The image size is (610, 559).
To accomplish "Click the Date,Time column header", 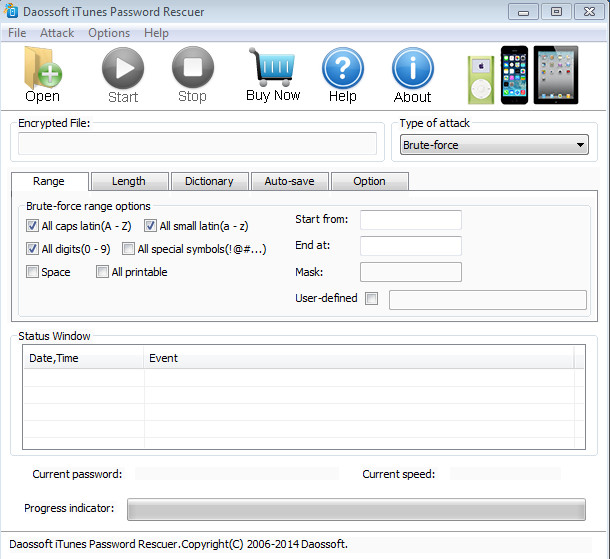I will (x=84, y=358).
